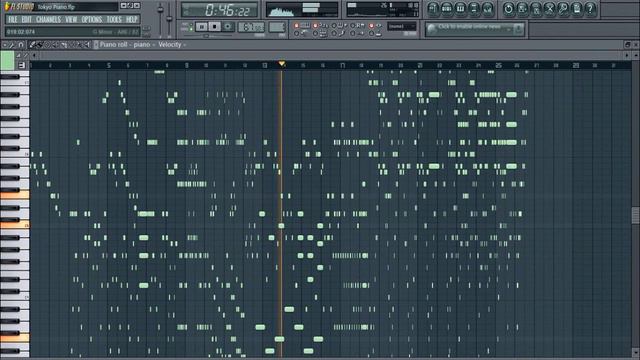Click the piano roll vertical scrollbar thumb
This screenshot has height=360, width=640.
tap(636, 215)
